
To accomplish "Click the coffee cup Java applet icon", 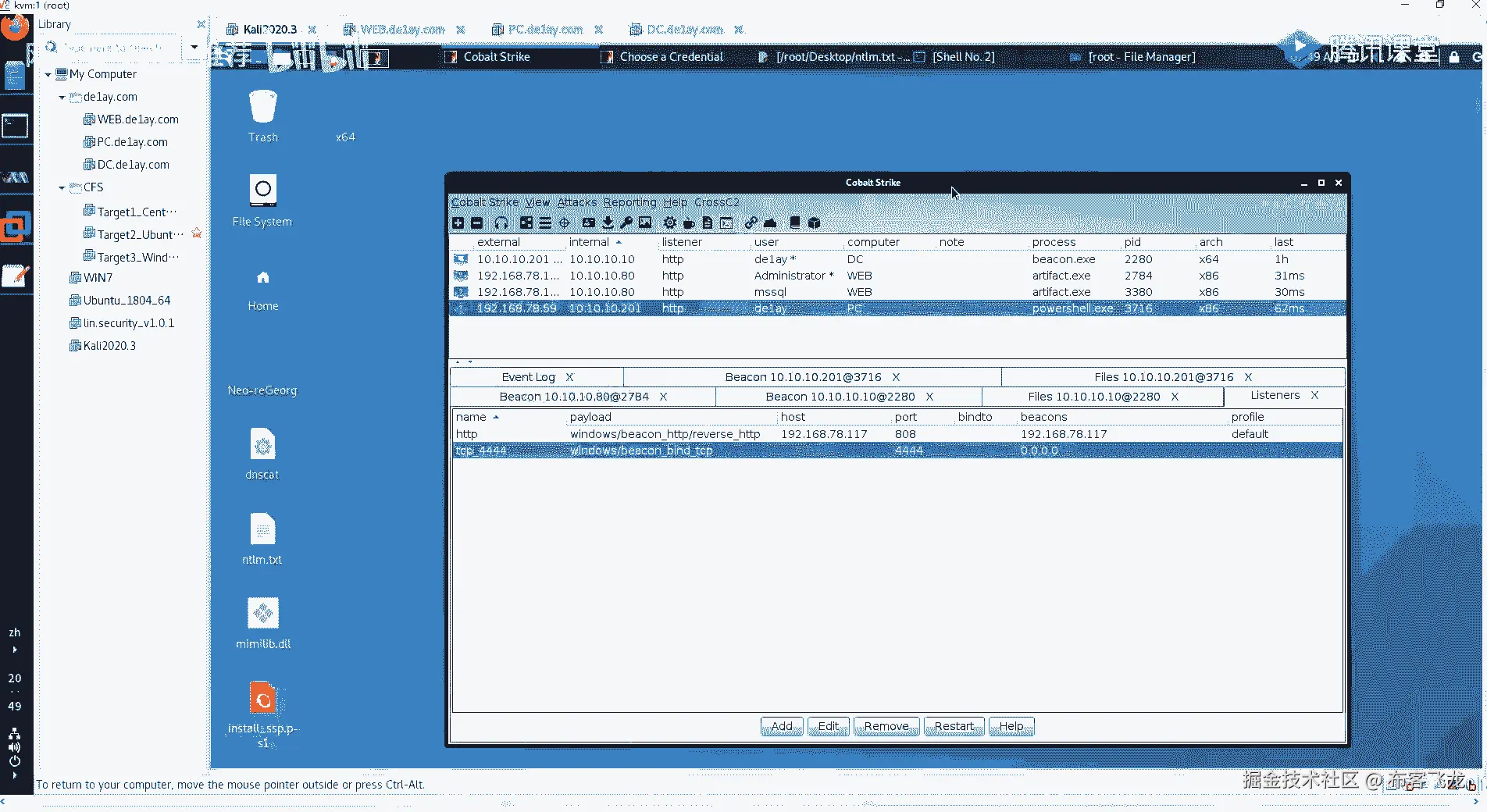I will (x=689, y=223).
